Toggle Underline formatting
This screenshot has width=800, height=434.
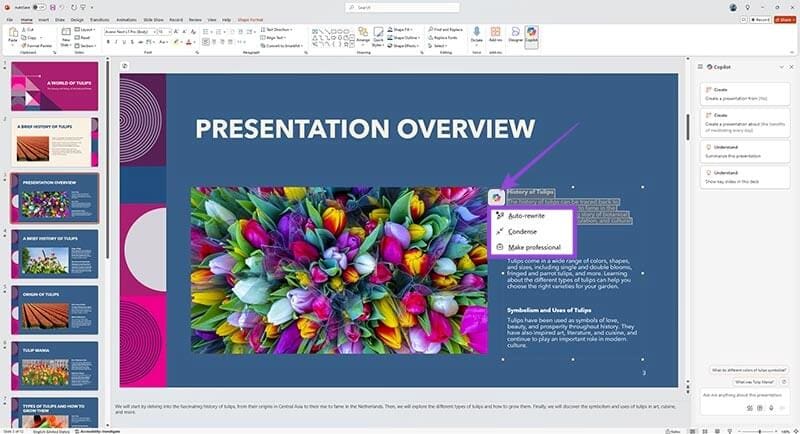coord(124,42)
